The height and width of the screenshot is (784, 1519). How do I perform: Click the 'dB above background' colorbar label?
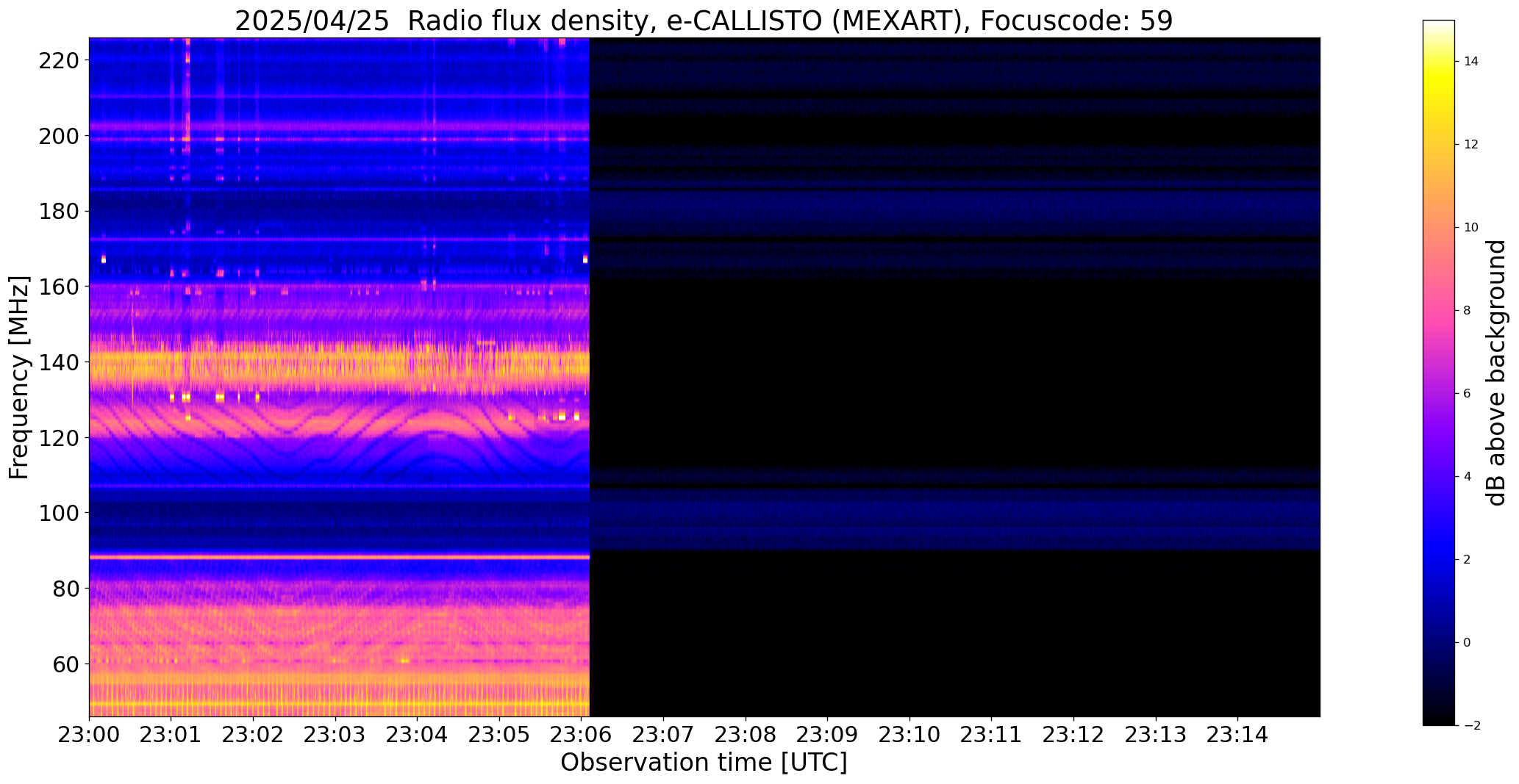pos(1496,373)
